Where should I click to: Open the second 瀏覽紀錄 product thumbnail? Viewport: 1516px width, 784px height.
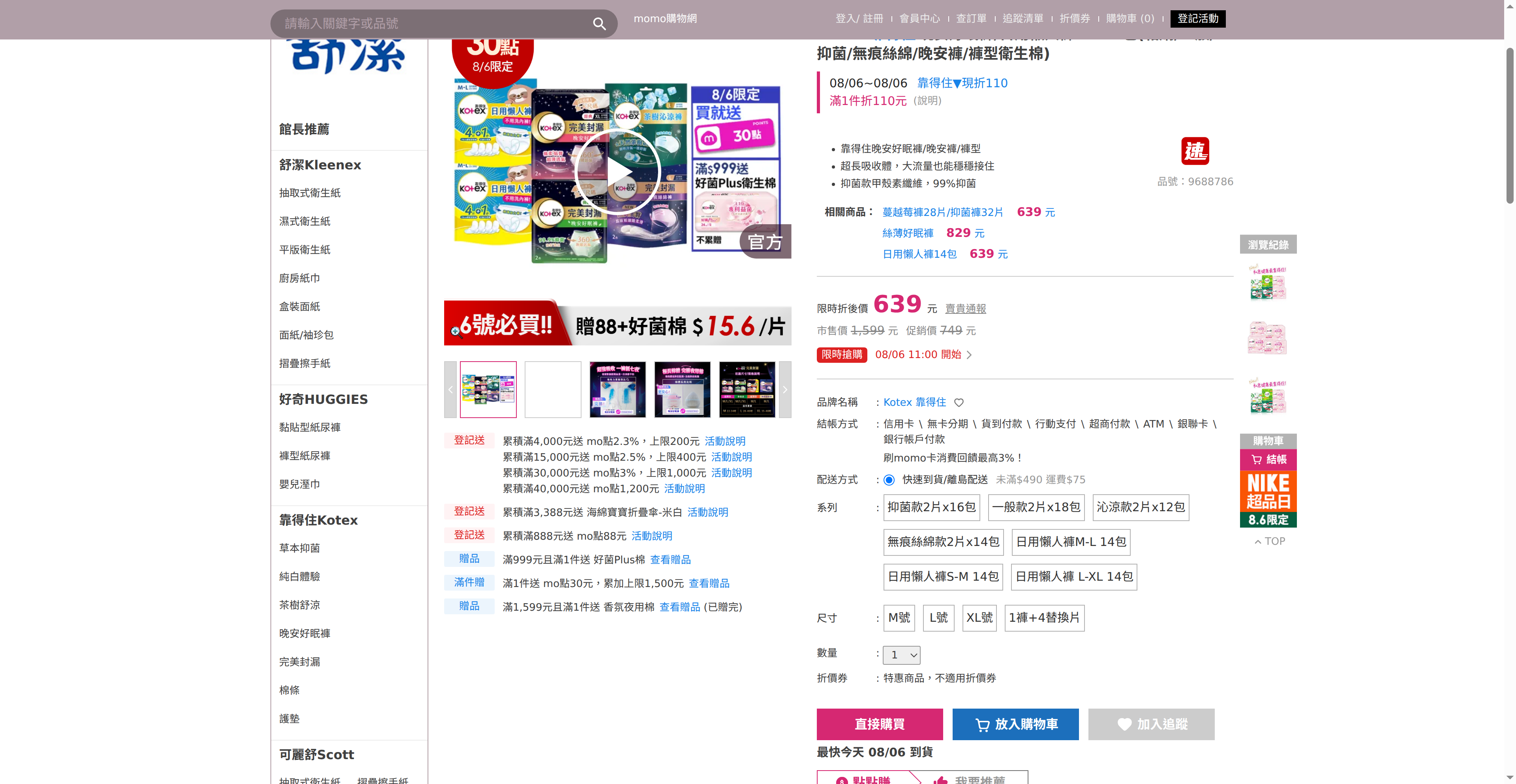[1268, 338]
